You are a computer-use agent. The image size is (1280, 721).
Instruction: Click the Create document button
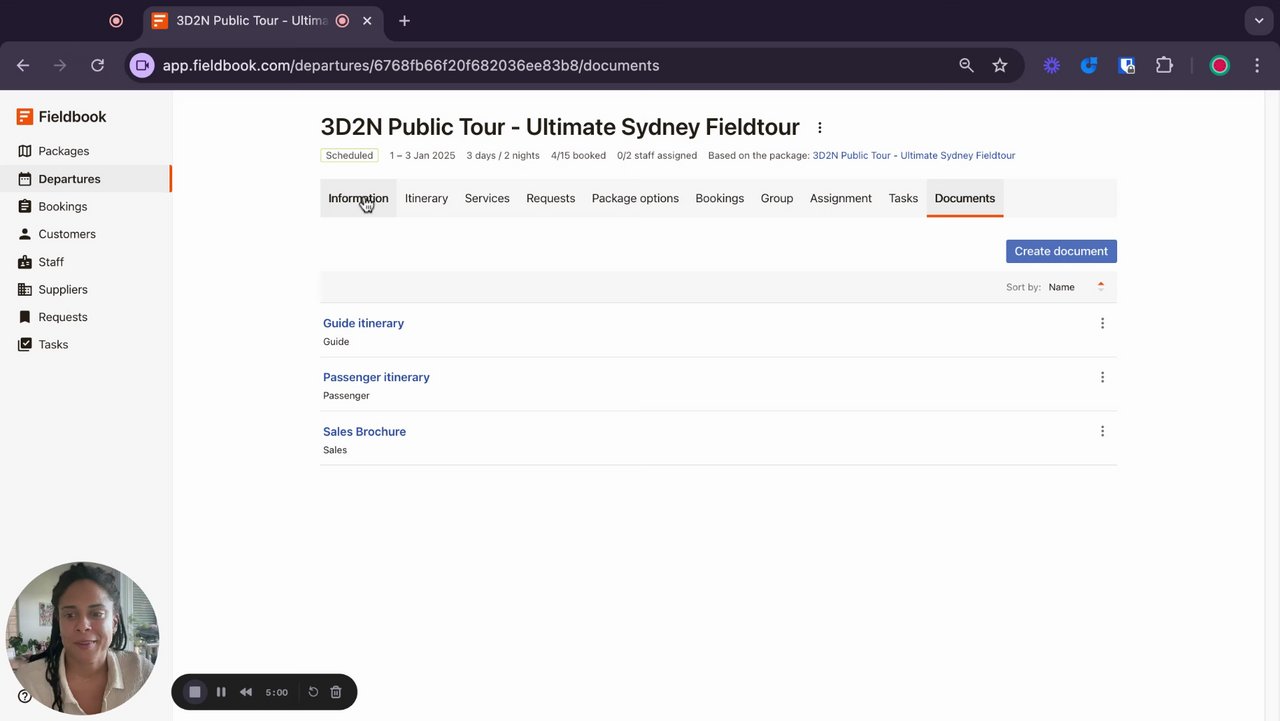click(x=1061, y=251)
